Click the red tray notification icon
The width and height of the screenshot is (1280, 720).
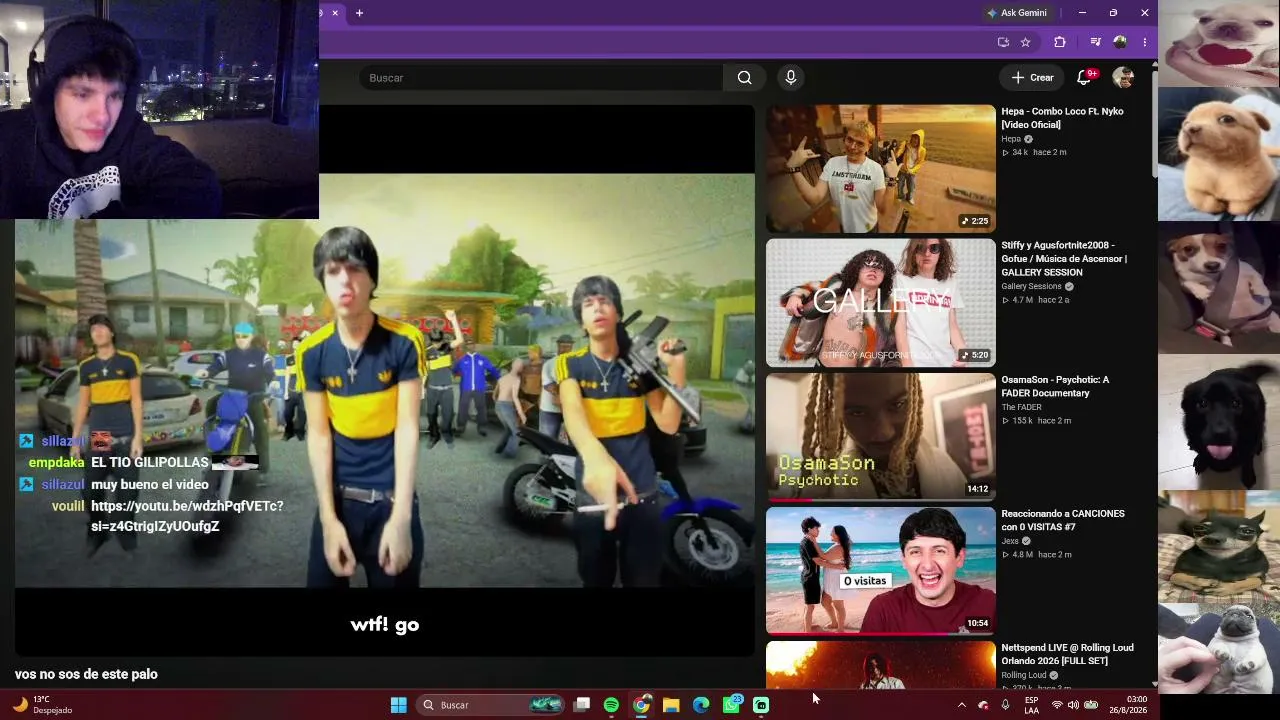[983, 705]
